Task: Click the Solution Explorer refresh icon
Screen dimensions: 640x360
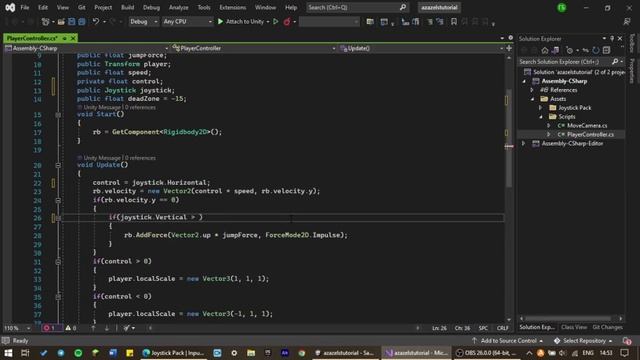Action: (x=596, y=50)
